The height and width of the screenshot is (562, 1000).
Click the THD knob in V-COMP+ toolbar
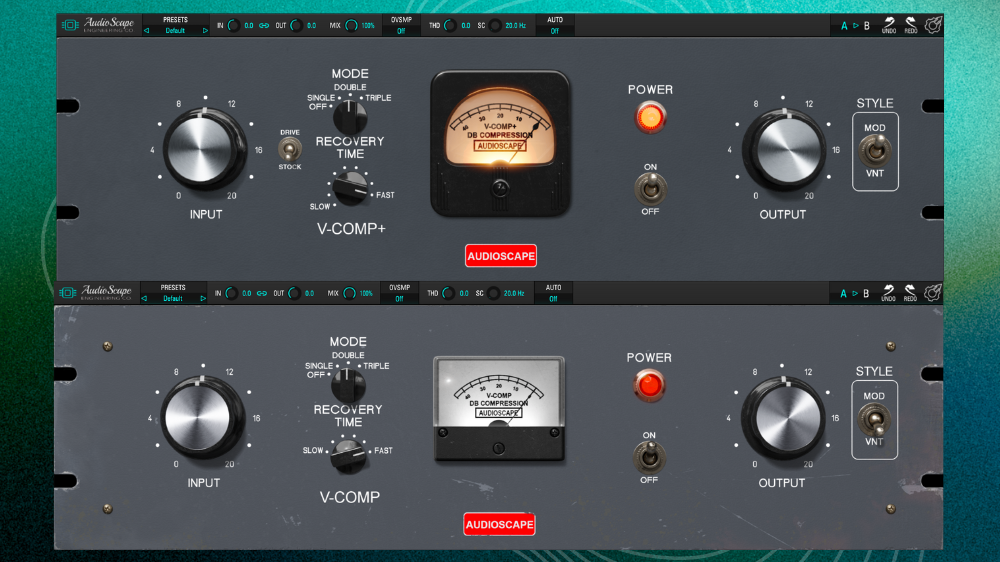[450, 26]
